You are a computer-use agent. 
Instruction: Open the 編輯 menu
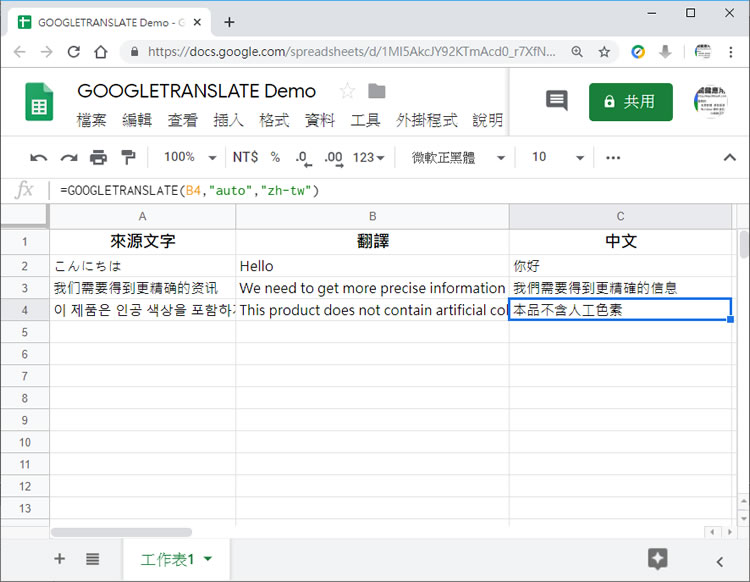pos(137,120)
